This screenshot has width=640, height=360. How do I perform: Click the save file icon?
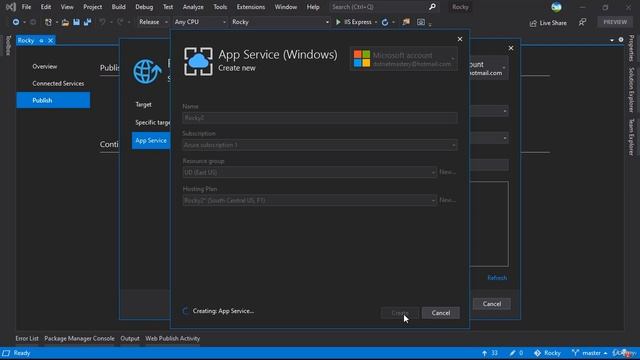pos(76,22)
